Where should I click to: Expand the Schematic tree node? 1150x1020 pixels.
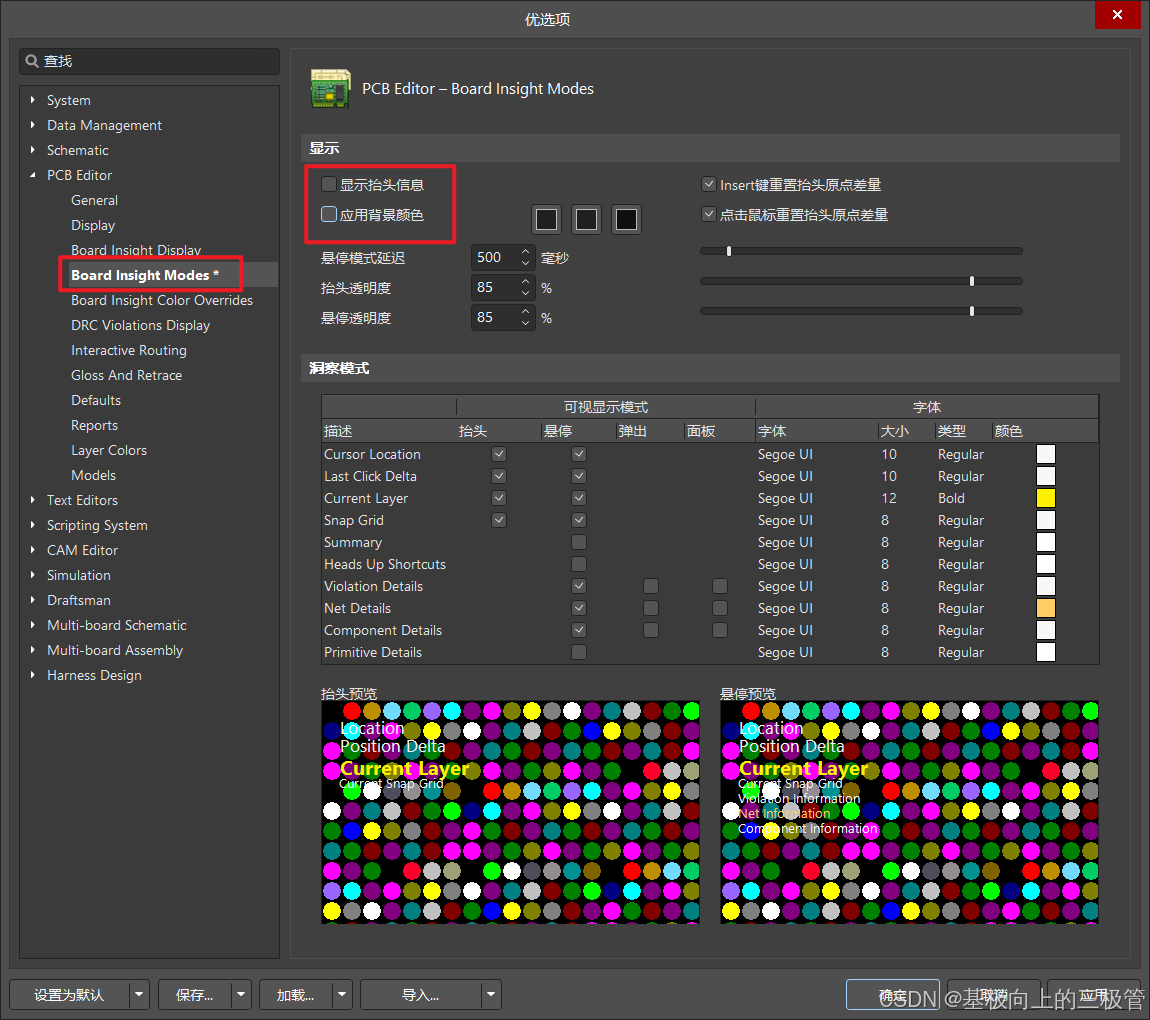(33, 150)
